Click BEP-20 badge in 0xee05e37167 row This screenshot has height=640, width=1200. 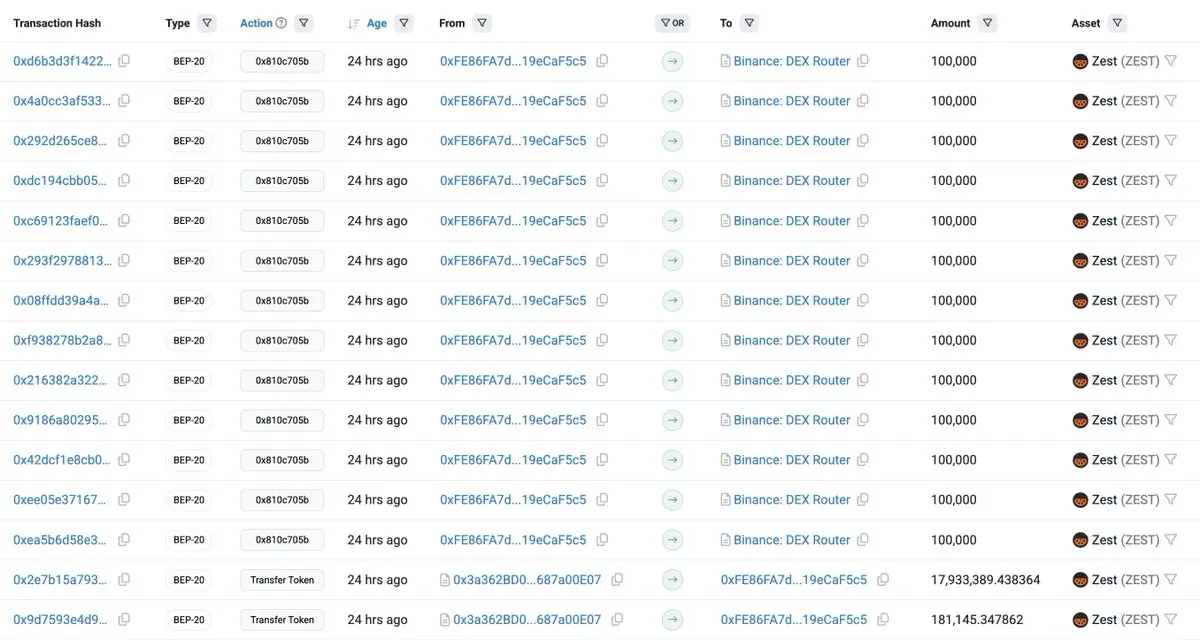pyautogui.click(x=189, y=500)
